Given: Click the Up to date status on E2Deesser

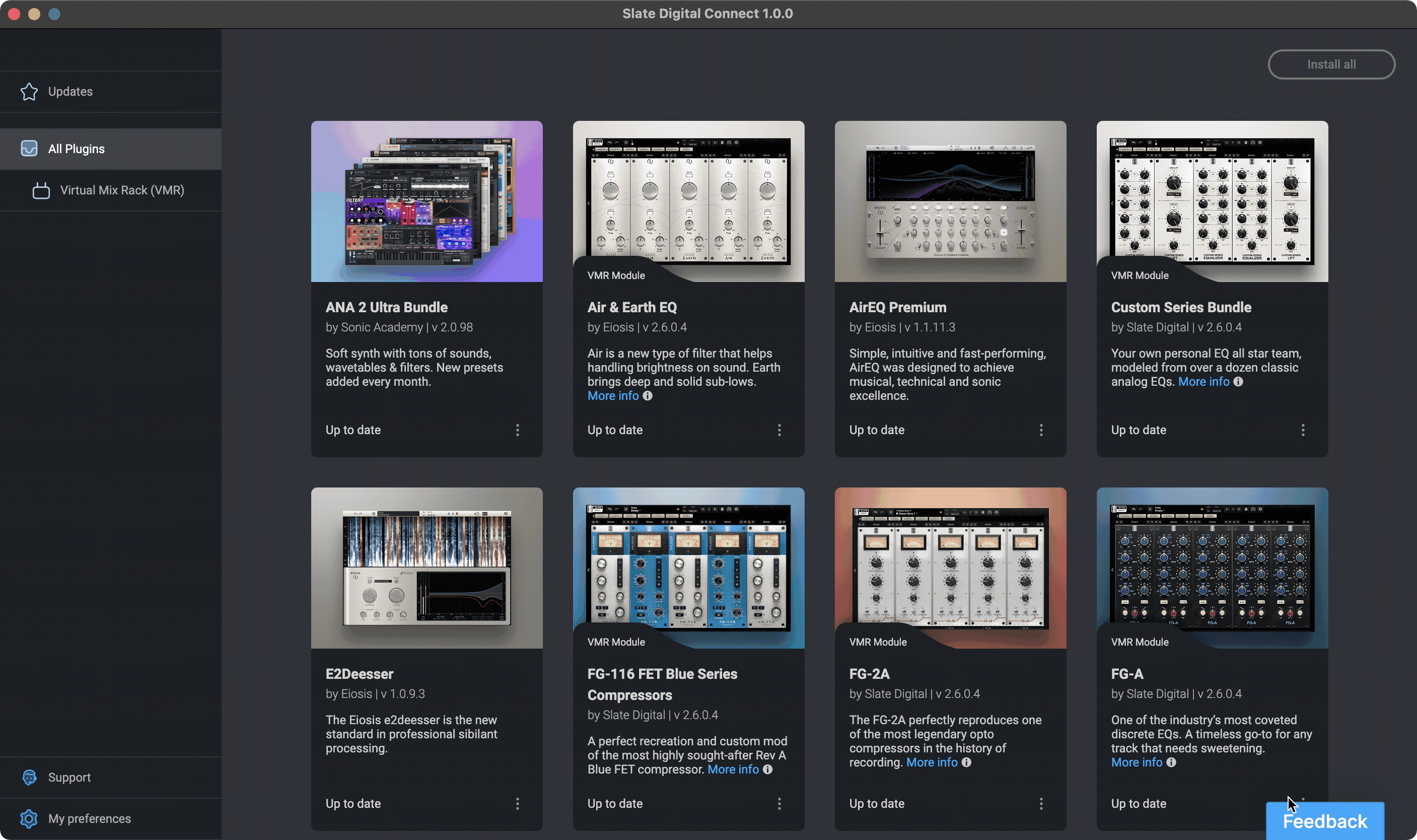Looking at the screenshot, I should pos(353,804).
